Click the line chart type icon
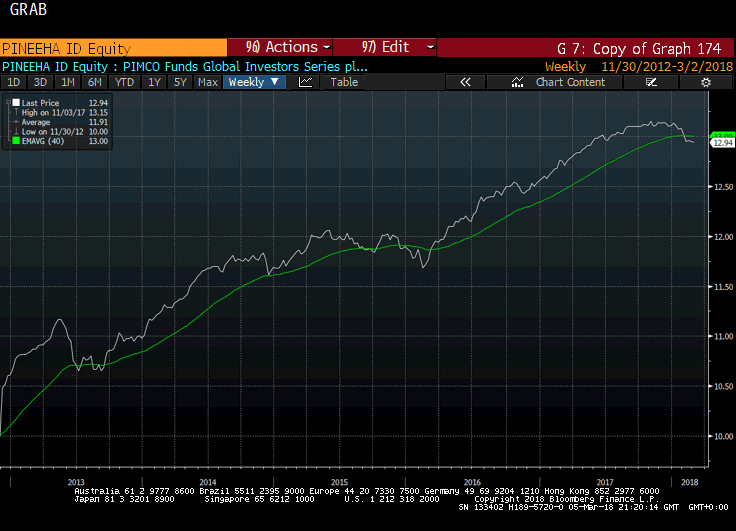736x531 pixels. (306, 82)
